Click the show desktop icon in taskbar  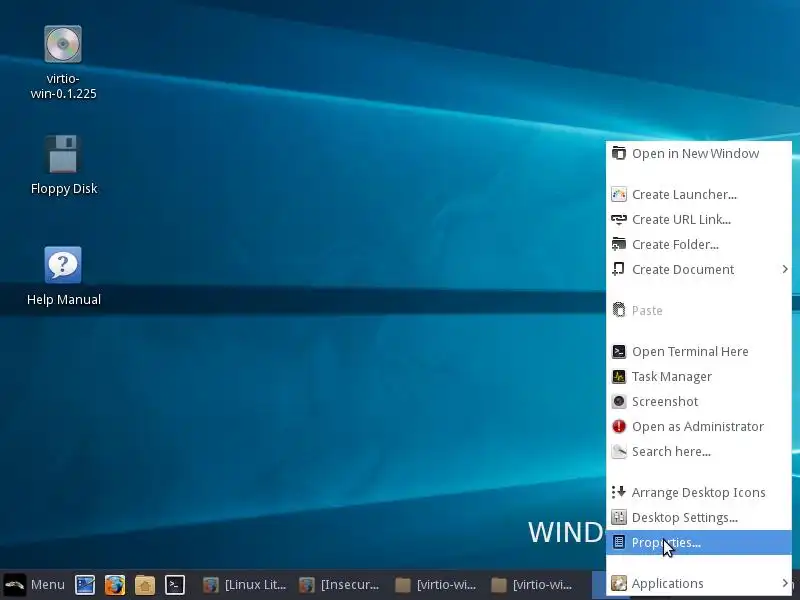point(85,585)
